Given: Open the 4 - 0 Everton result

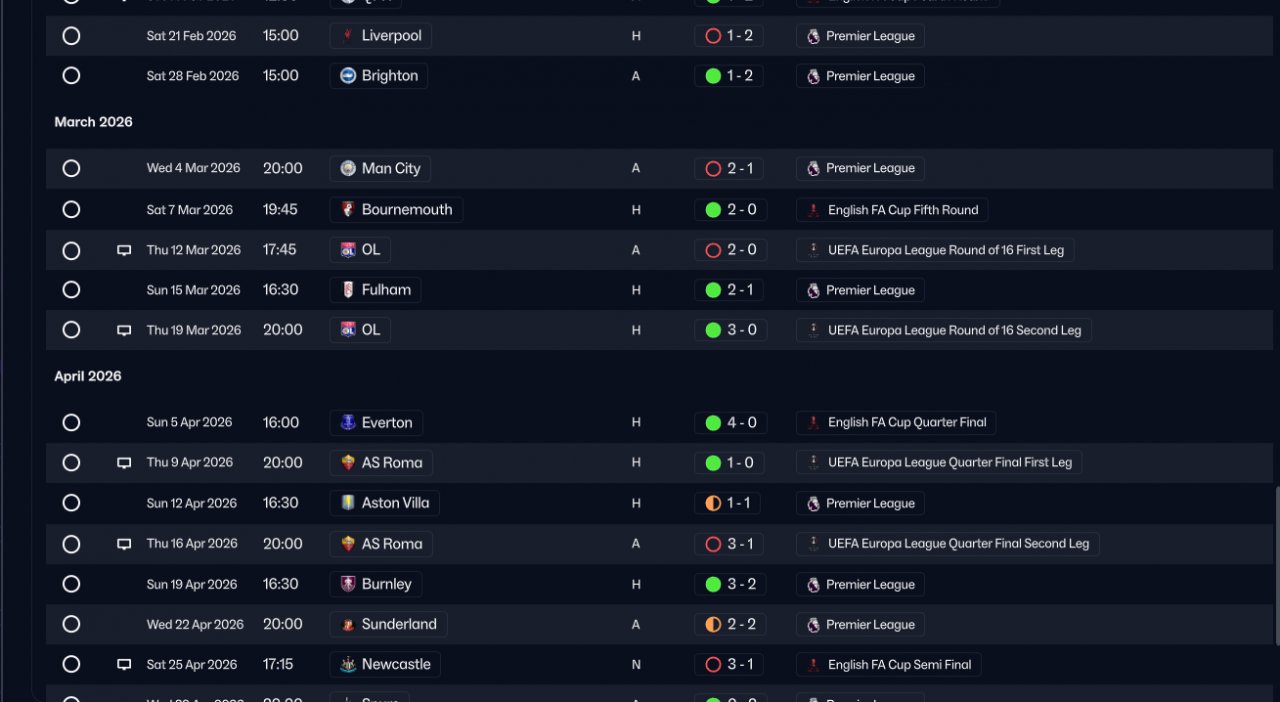Looking at the screenshot, I should [730, 423].
